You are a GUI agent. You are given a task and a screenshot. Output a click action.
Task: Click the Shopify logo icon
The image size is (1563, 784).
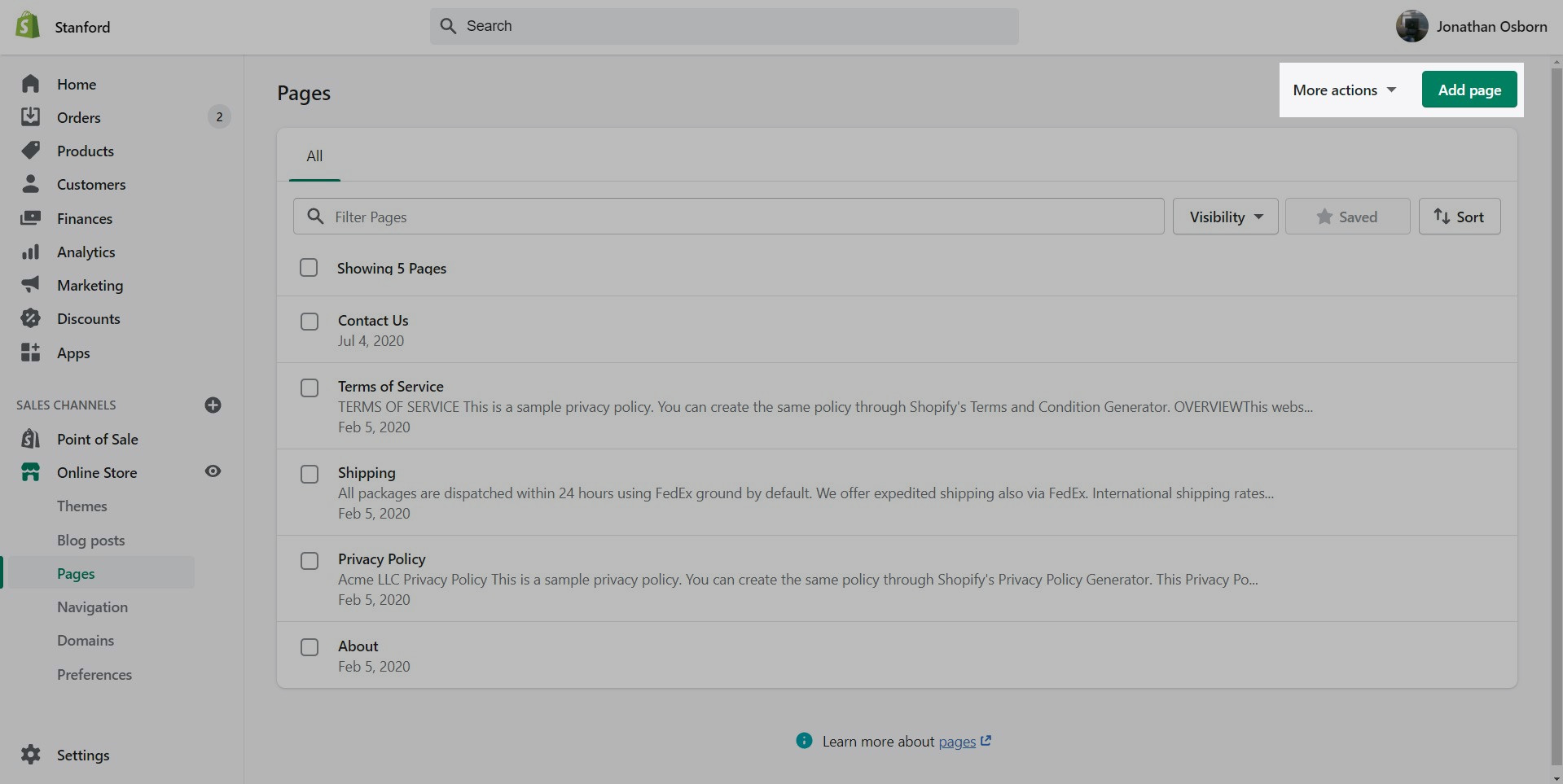[x=28, y=26]
